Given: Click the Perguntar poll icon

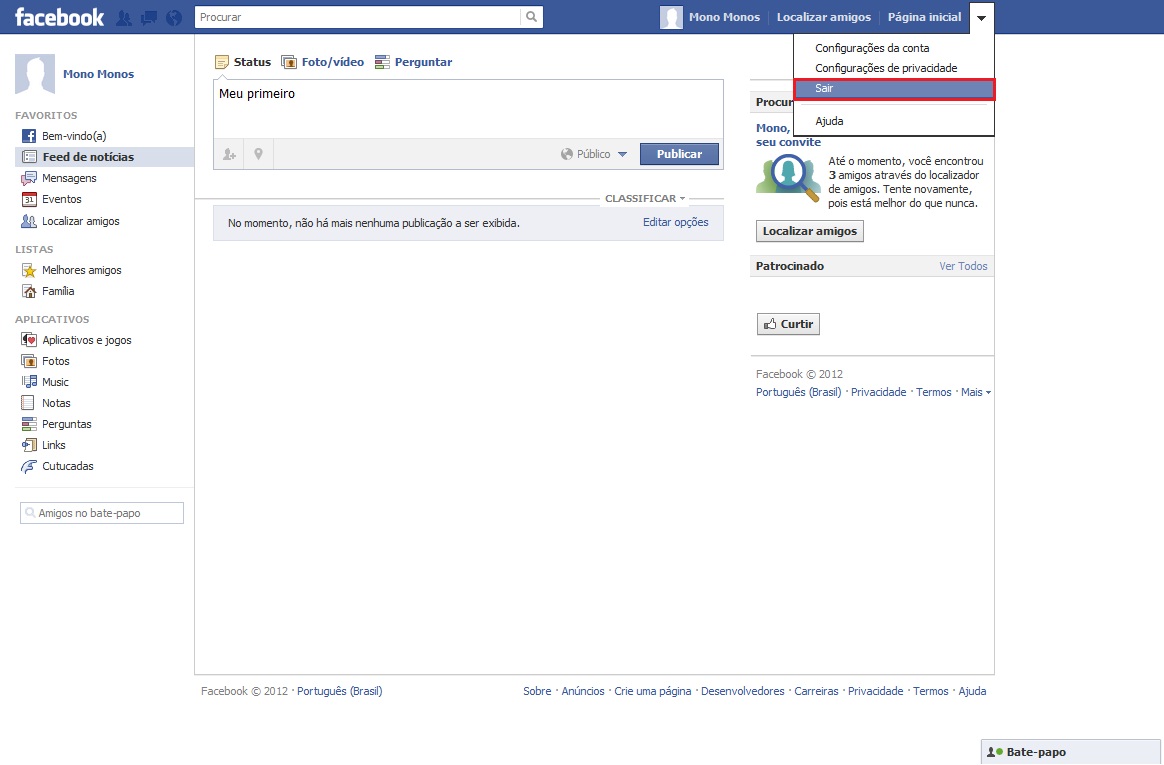Looking at the screenshot, I should 382,62.
